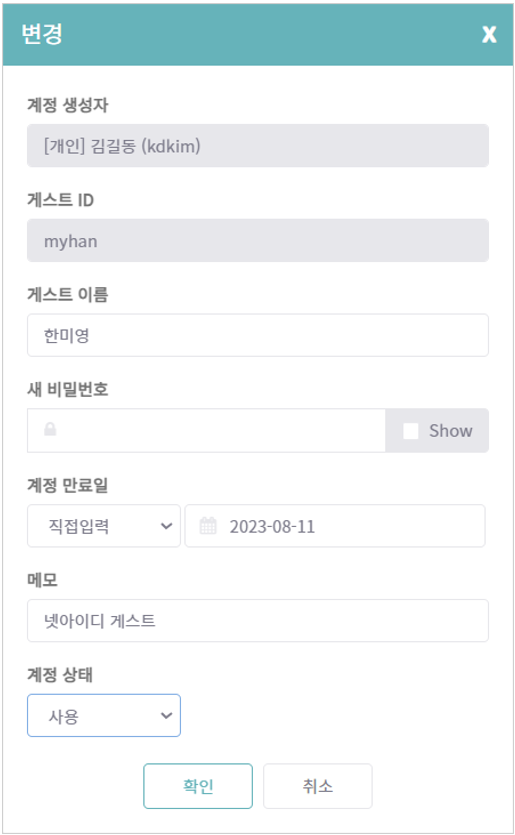515x835 pixels.
Task: Click the 메모 field with 넷아이디 게스트
Action: point(258,620)
